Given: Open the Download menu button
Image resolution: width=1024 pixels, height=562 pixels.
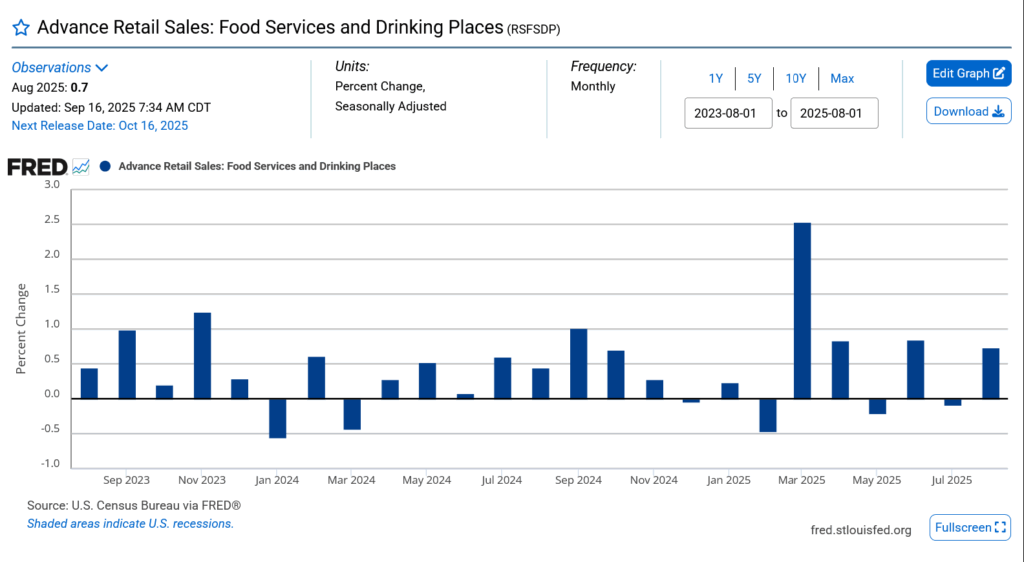Looking at the screenshot, I should 968,112.
